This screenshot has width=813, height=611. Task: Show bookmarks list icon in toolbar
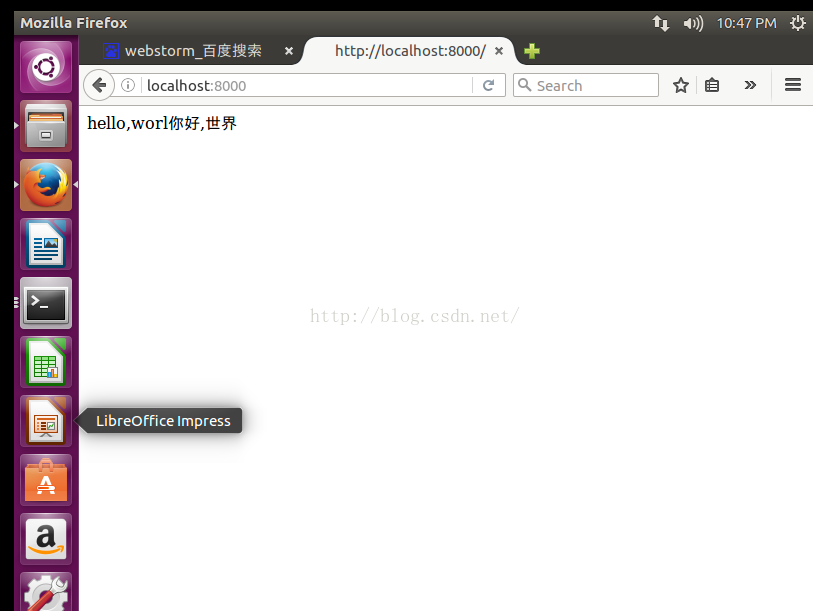click(x=712, y=85)
